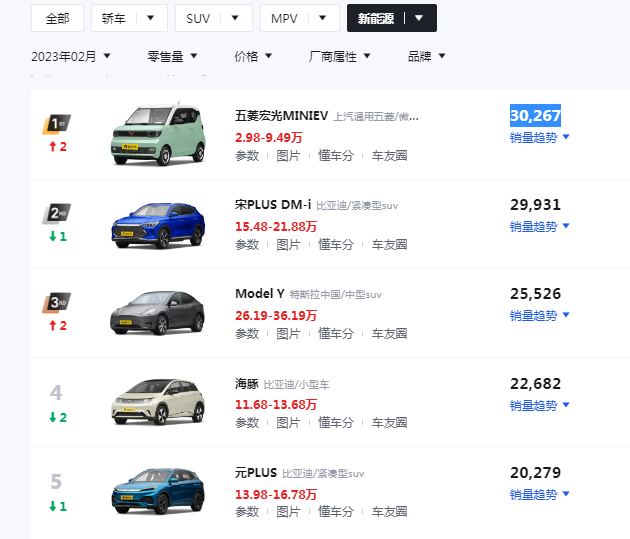This screenshot has height=539, width=630.
Task: Open the 价格 filter dropdown
Action: pyautogui.click(x=253, y=56)
